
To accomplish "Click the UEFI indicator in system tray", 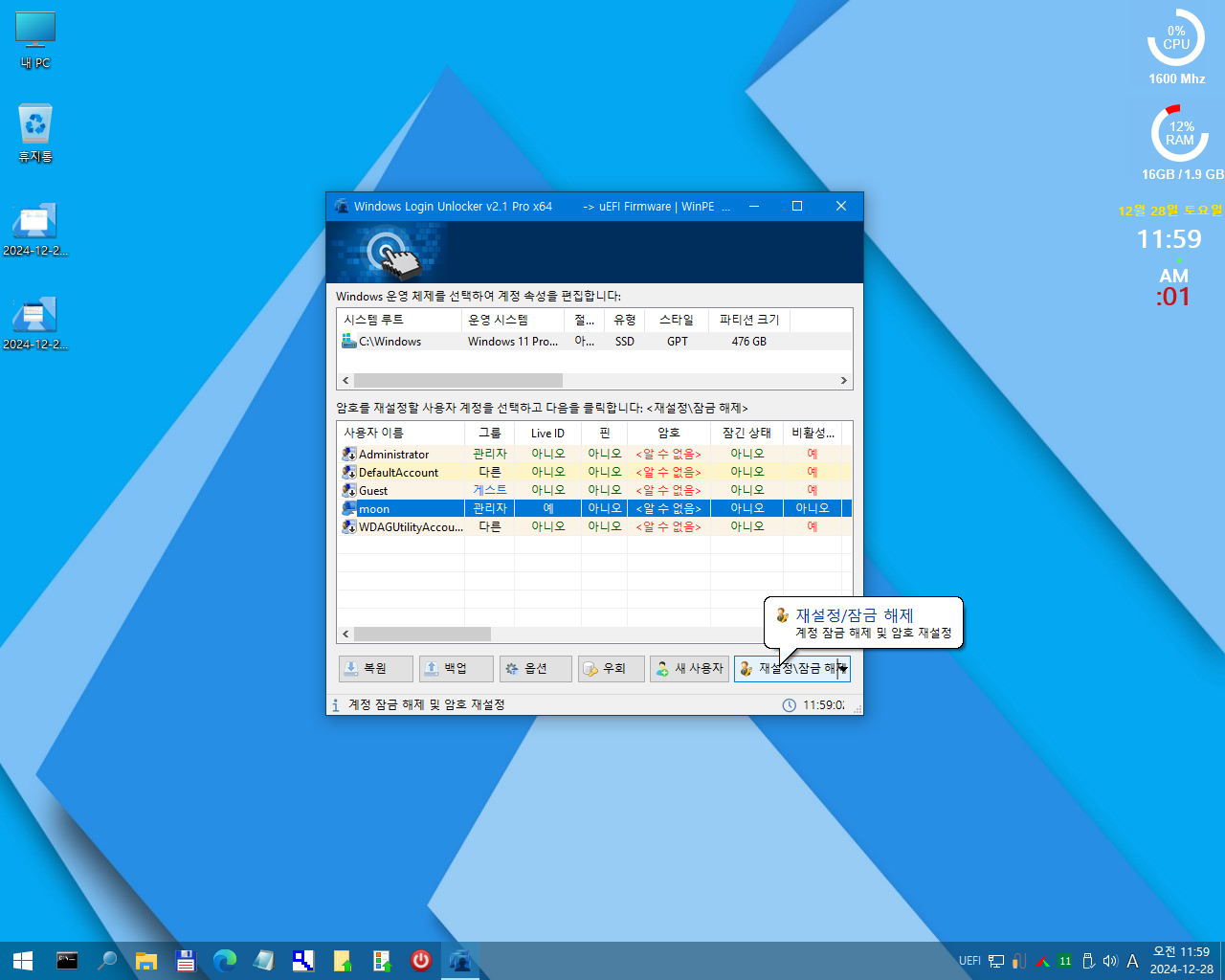I will pyautogui.click(x=969, y=961).
